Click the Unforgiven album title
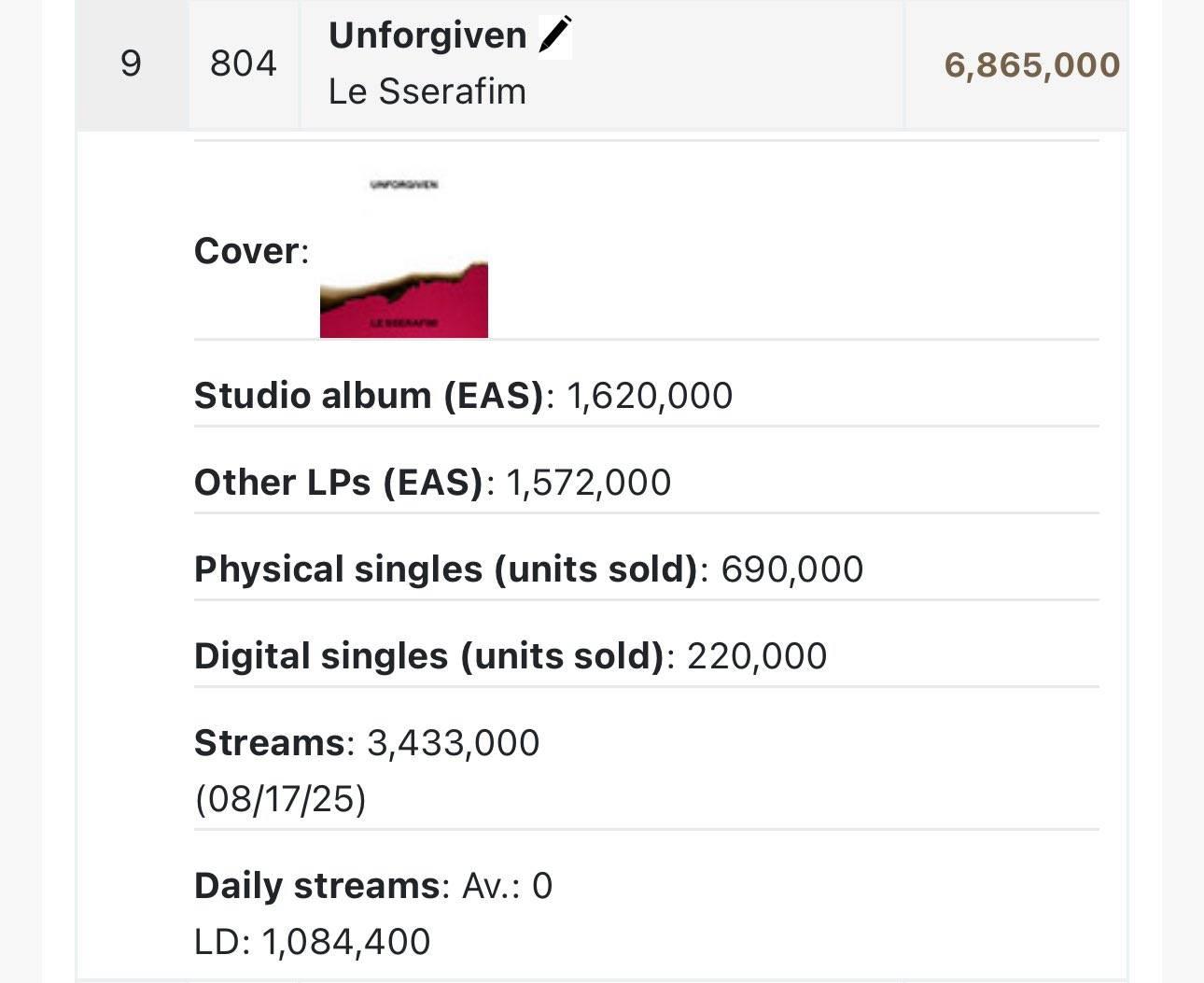1204x983 pixels. 427,35
